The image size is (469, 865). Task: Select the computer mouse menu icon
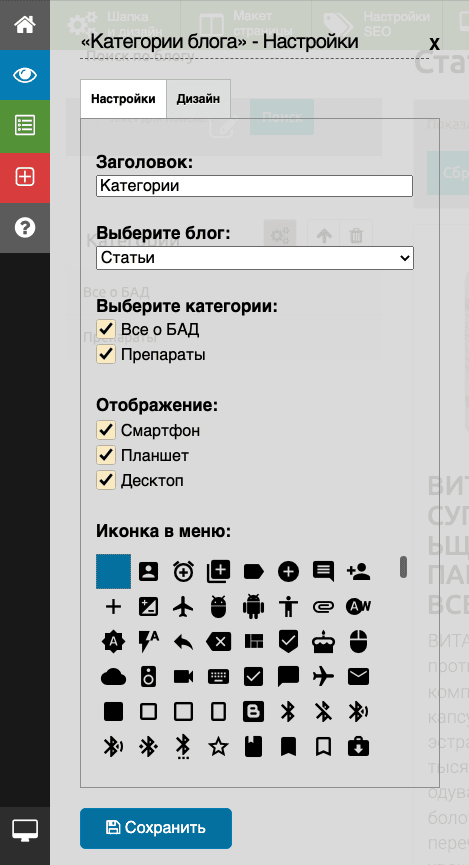(359, 642)
